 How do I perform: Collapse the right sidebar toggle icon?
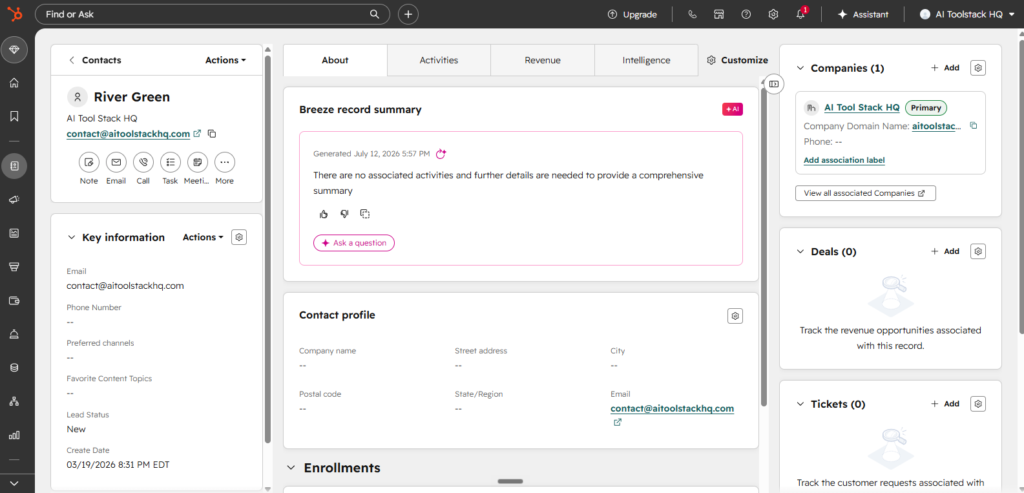[774, 84]
